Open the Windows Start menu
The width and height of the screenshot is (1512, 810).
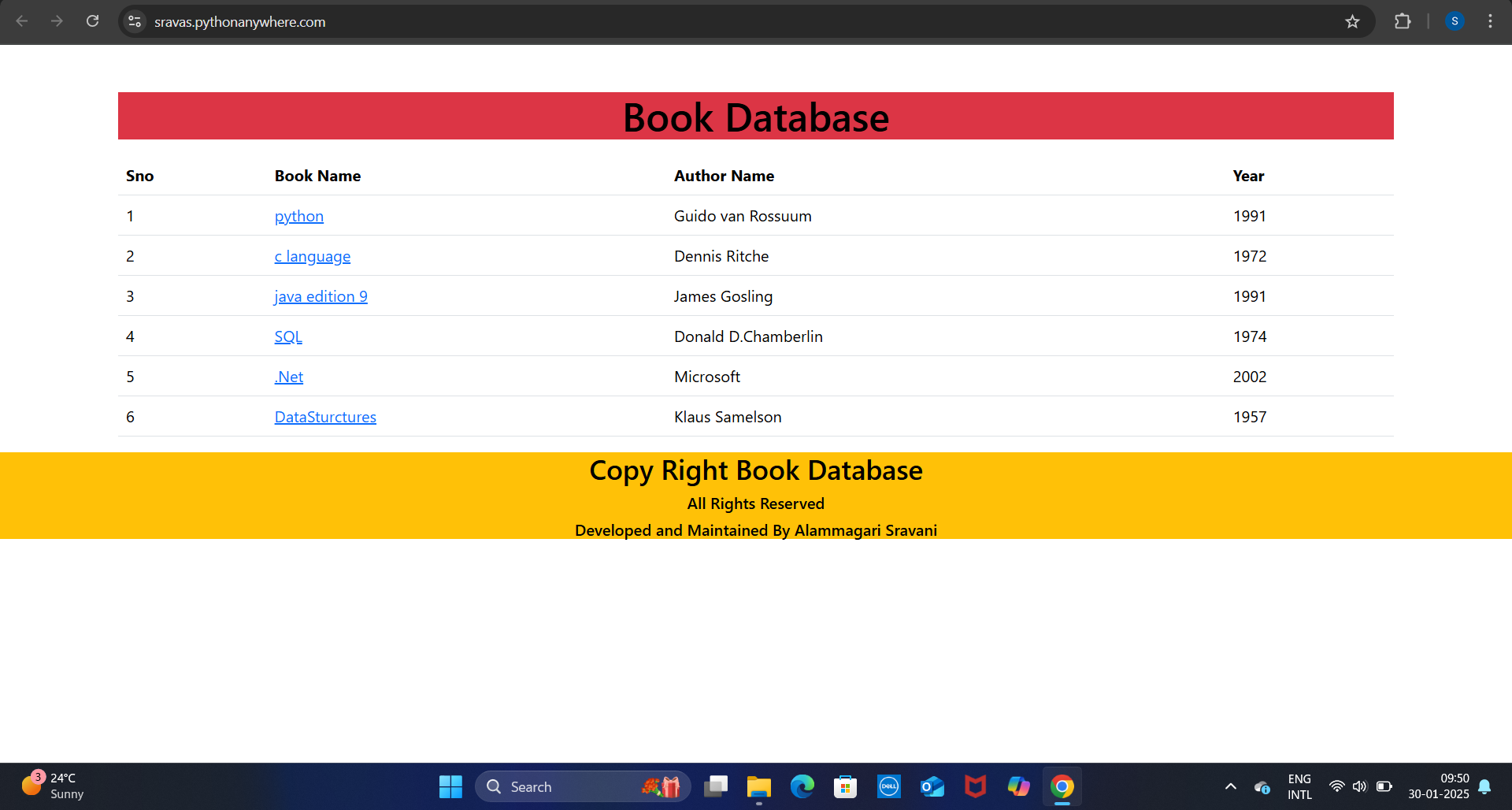click(450, 786)
